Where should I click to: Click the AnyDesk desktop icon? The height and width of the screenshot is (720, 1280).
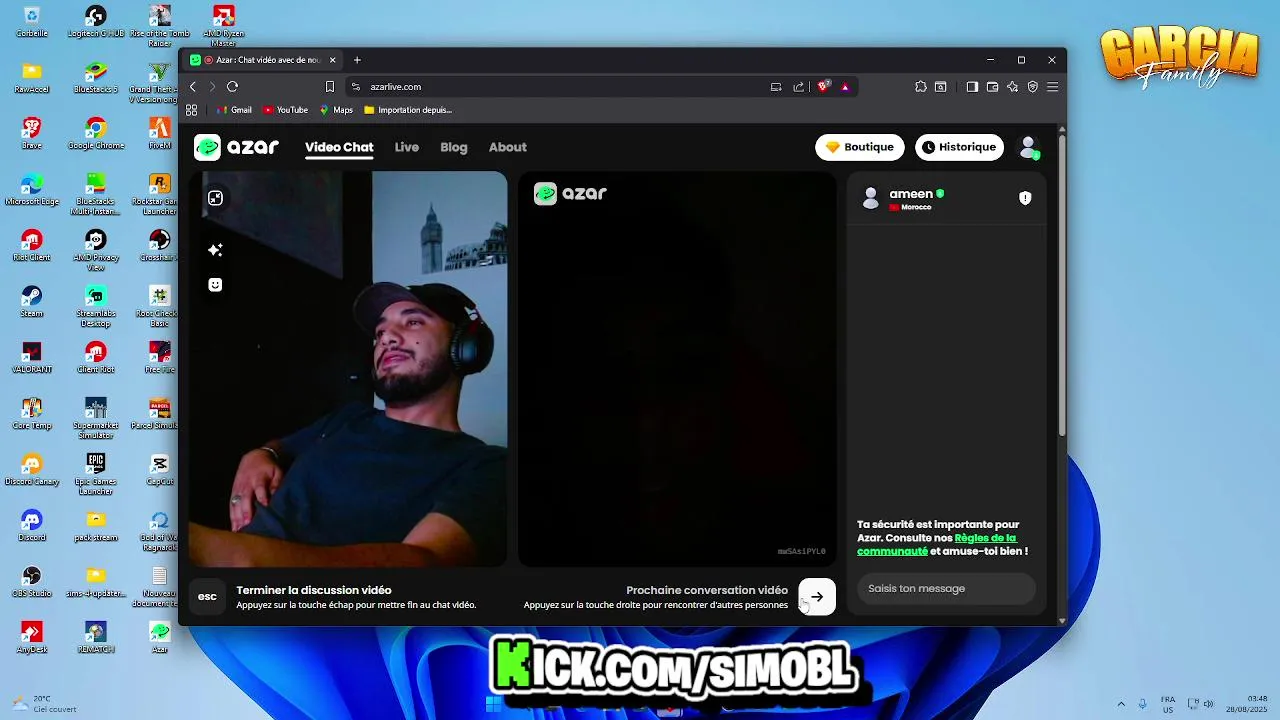[32, 638]
